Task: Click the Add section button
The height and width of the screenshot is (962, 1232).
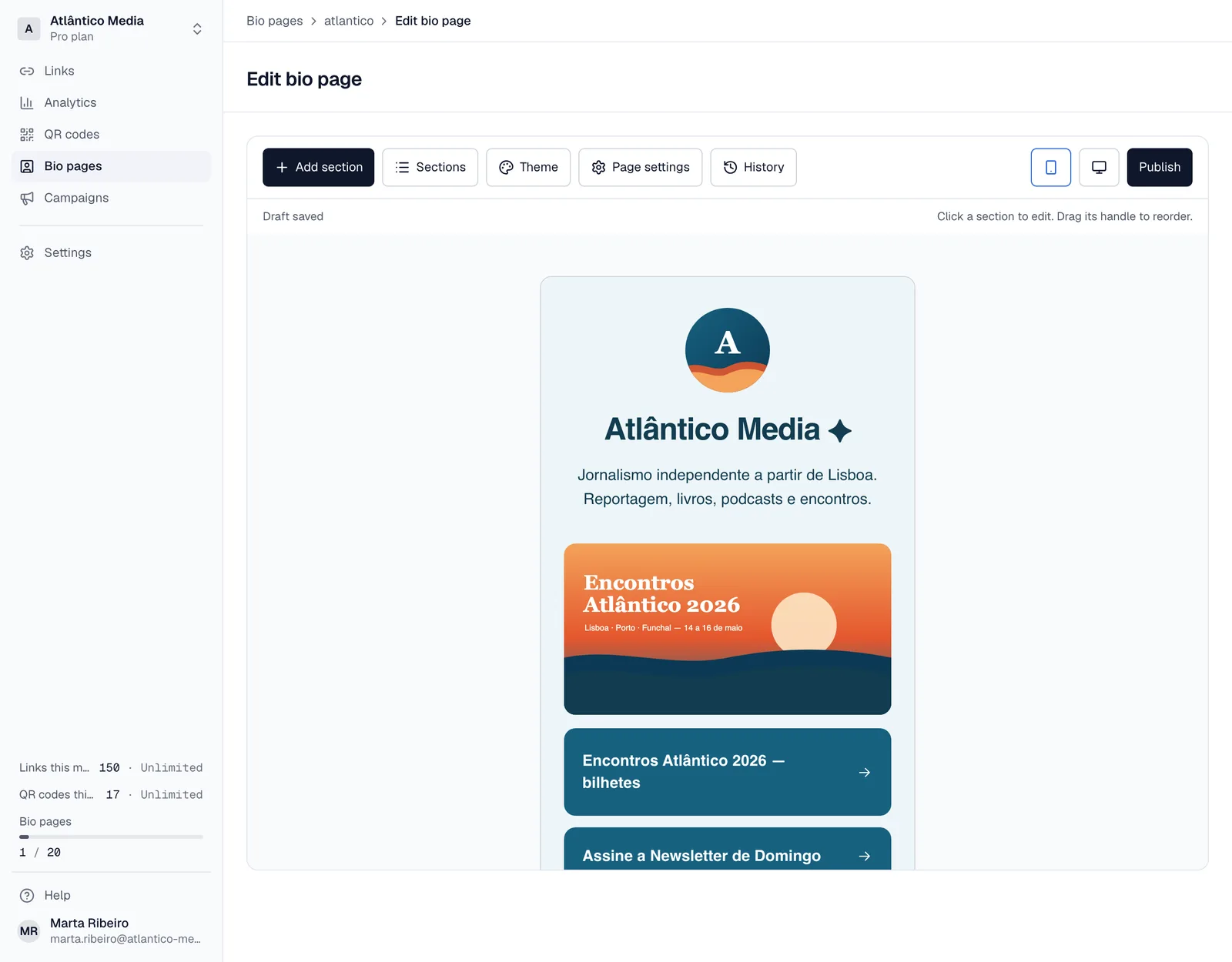Action: pos(318,167)
